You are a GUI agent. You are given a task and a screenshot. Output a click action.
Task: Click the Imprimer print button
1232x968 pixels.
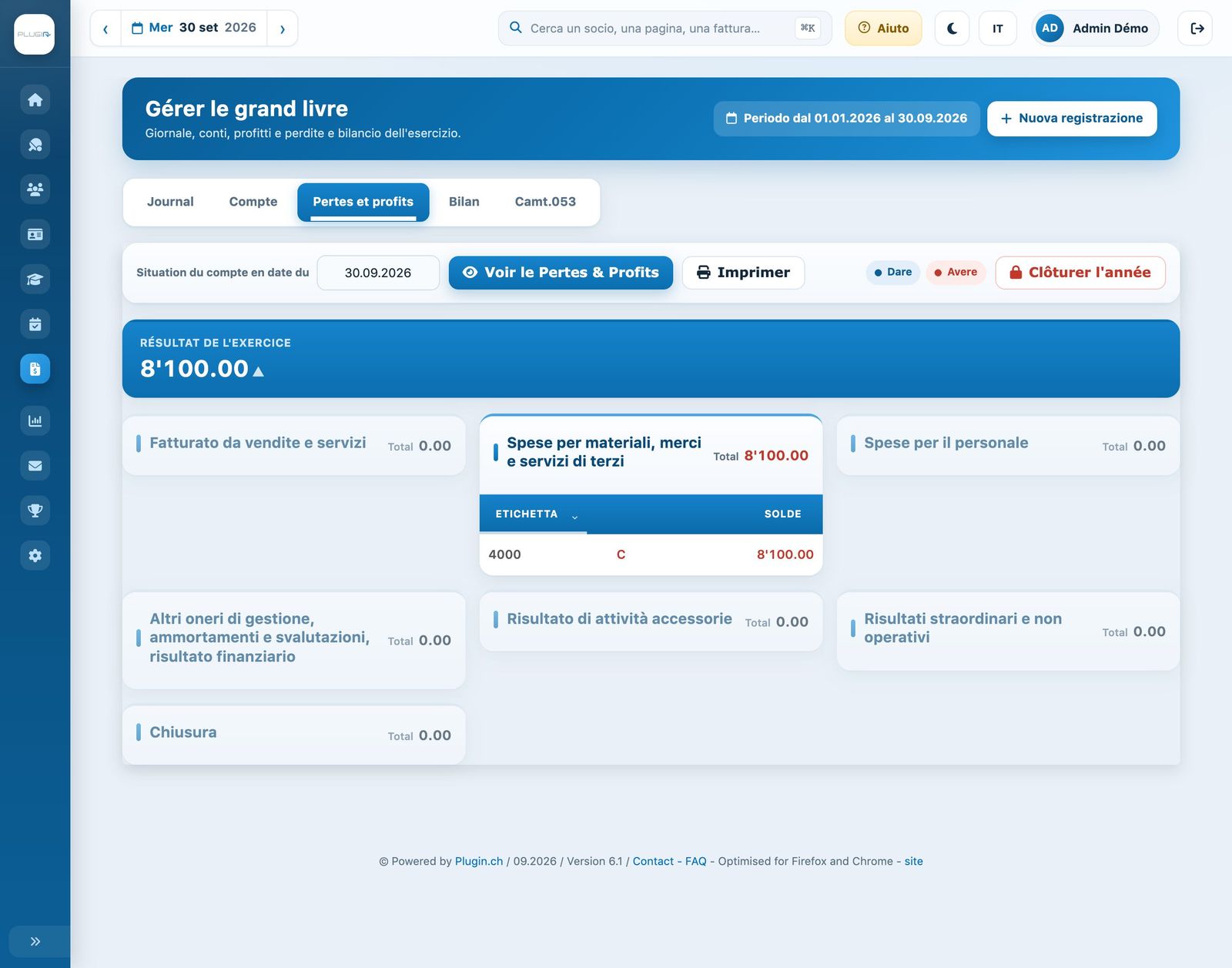point(743,273)
